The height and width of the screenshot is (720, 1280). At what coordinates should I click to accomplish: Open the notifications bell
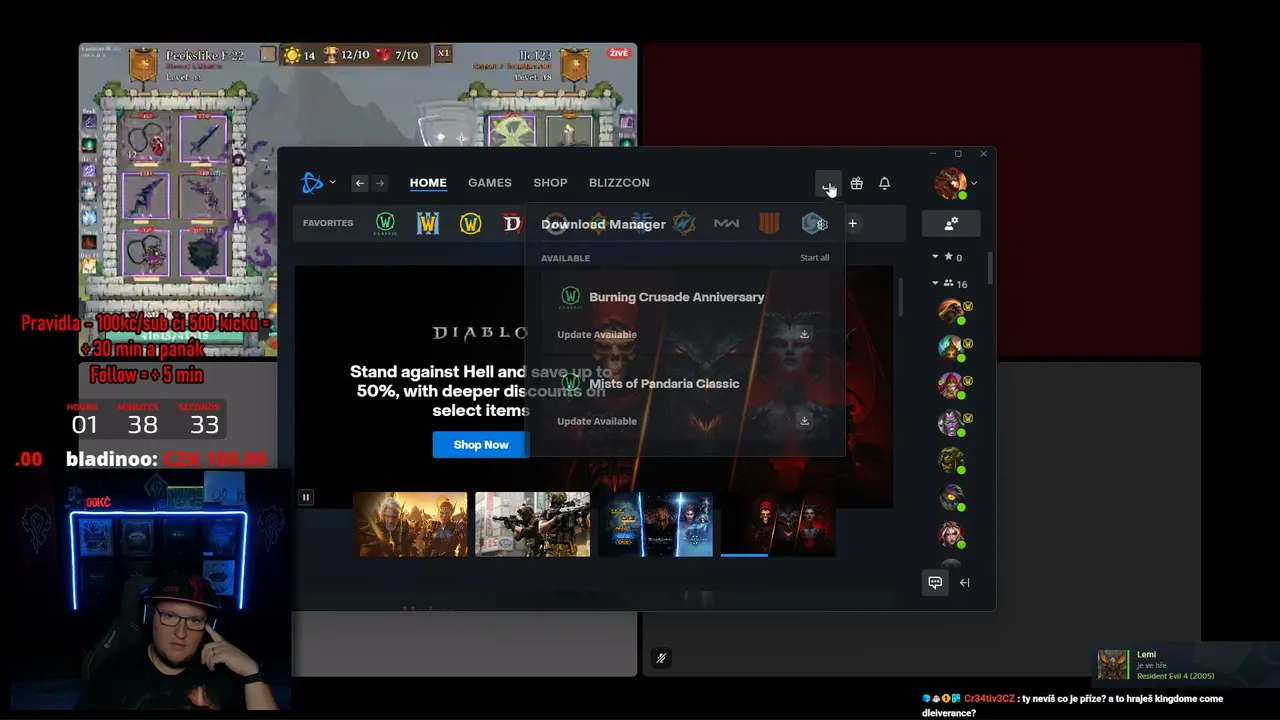884,183
